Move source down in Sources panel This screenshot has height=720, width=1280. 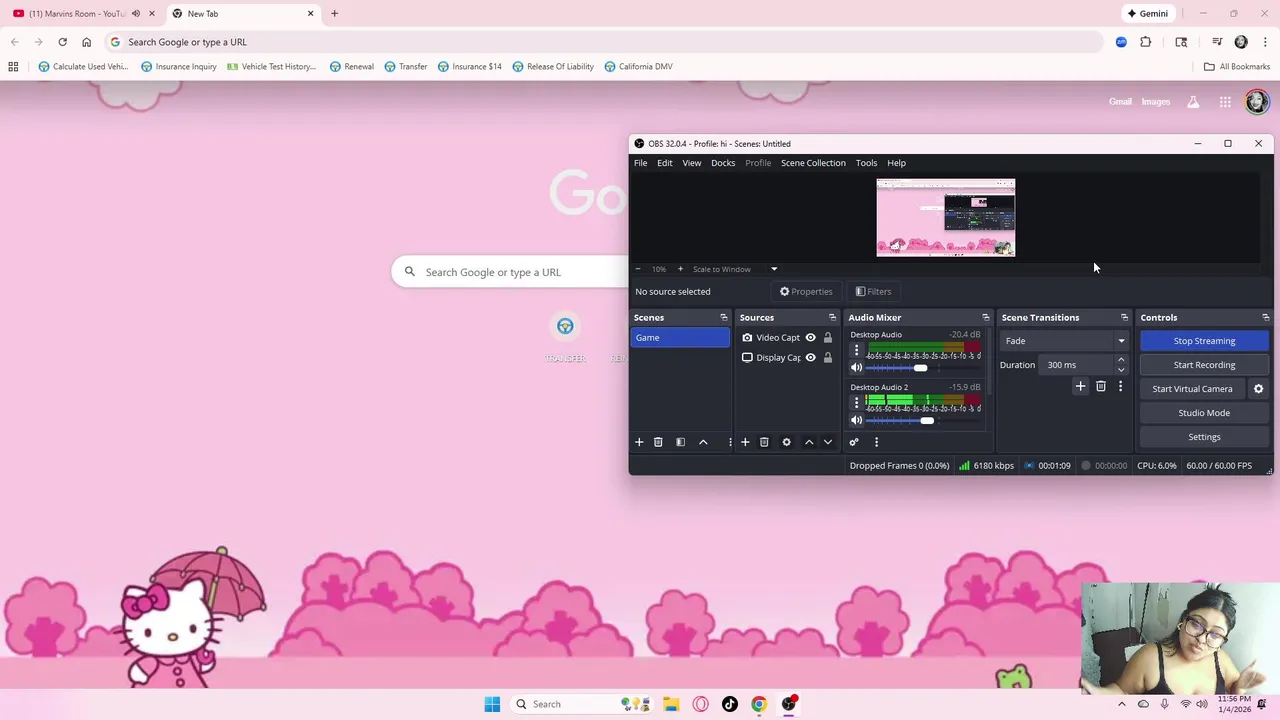click(828, 442)
